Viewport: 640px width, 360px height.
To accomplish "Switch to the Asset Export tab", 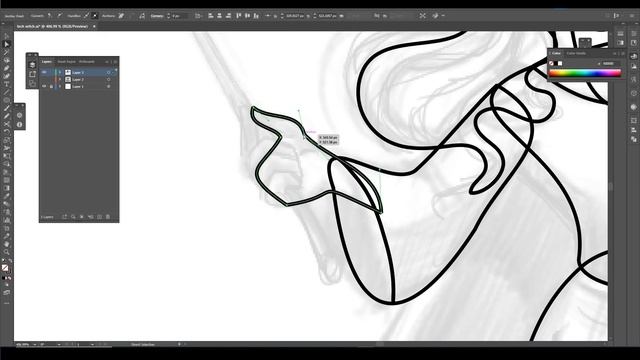I will point(66,62).
